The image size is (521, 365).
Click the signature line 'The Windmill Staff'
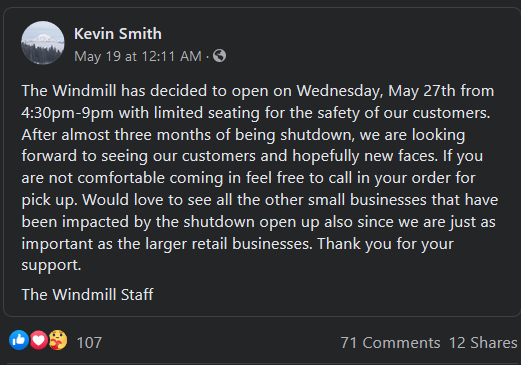87,294
